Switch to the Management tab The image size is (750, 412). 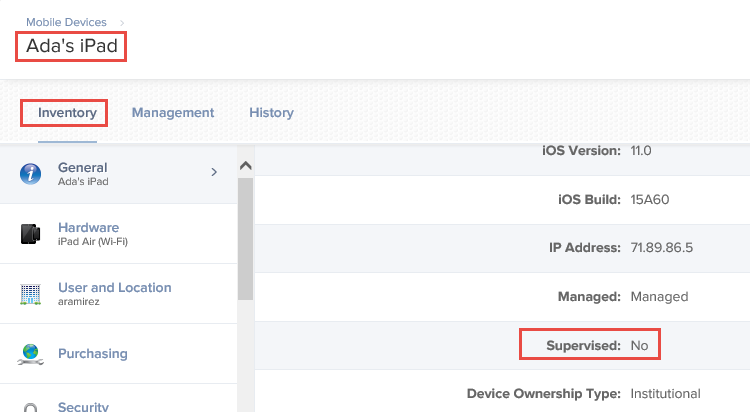(x=173, y=112)
